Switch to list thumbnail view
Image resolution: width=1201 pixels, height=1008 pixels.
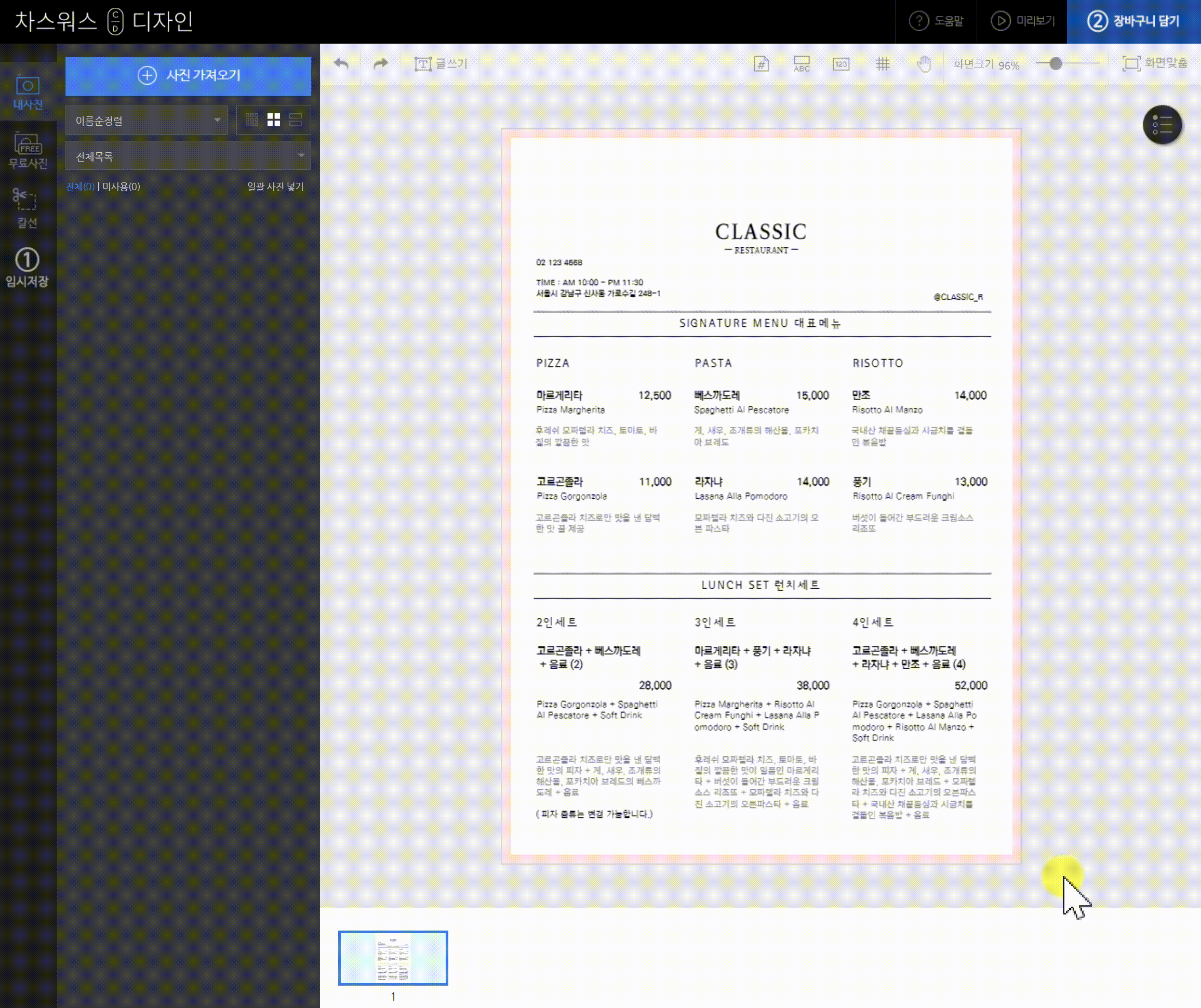[x=296, y=120]
